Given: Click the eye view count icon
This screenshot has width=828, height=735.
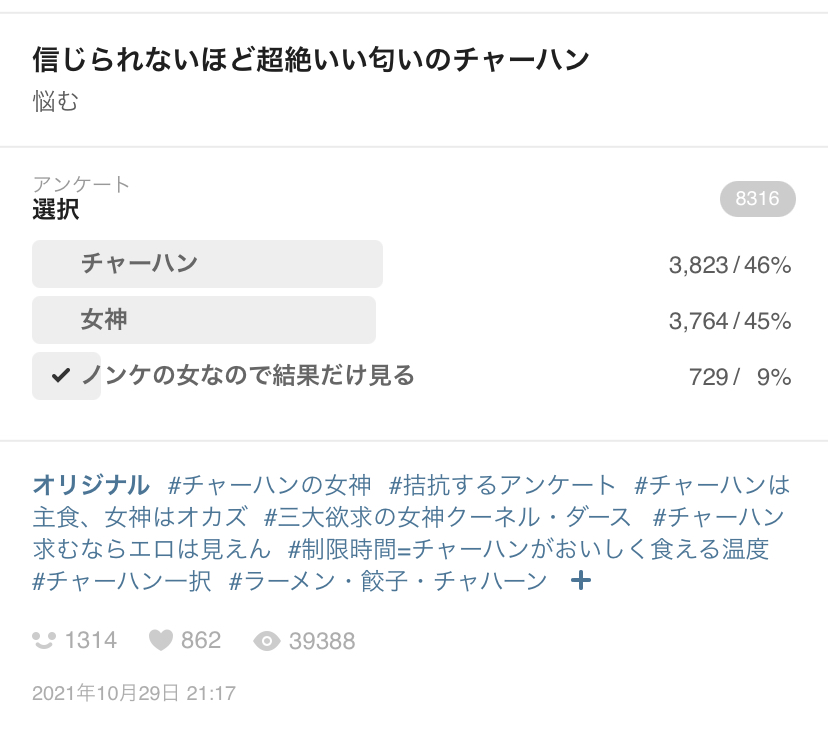Looking at the screenshot, I should [x=267, y=642].
